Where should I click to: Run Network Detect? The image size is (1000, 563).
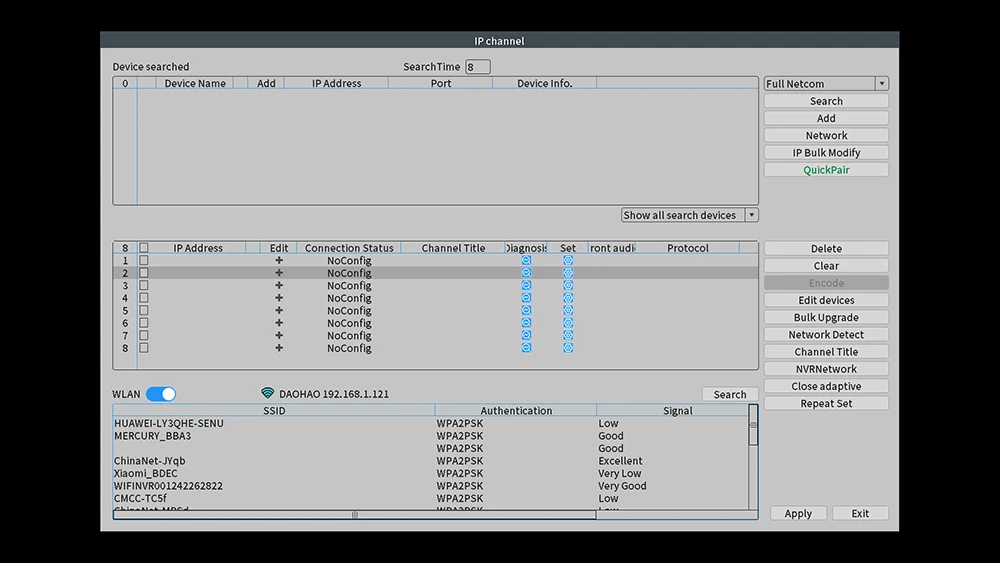(826, 335)
